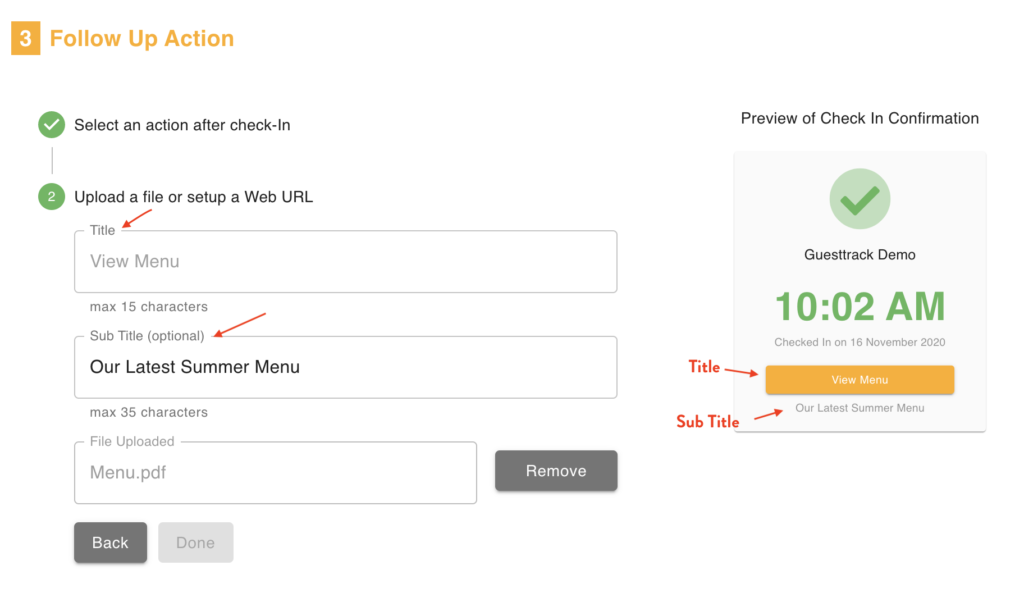Click the Guesttrack Demo label in preview
This screenshot has width=1024, height=602.
[x=859, y=254]
